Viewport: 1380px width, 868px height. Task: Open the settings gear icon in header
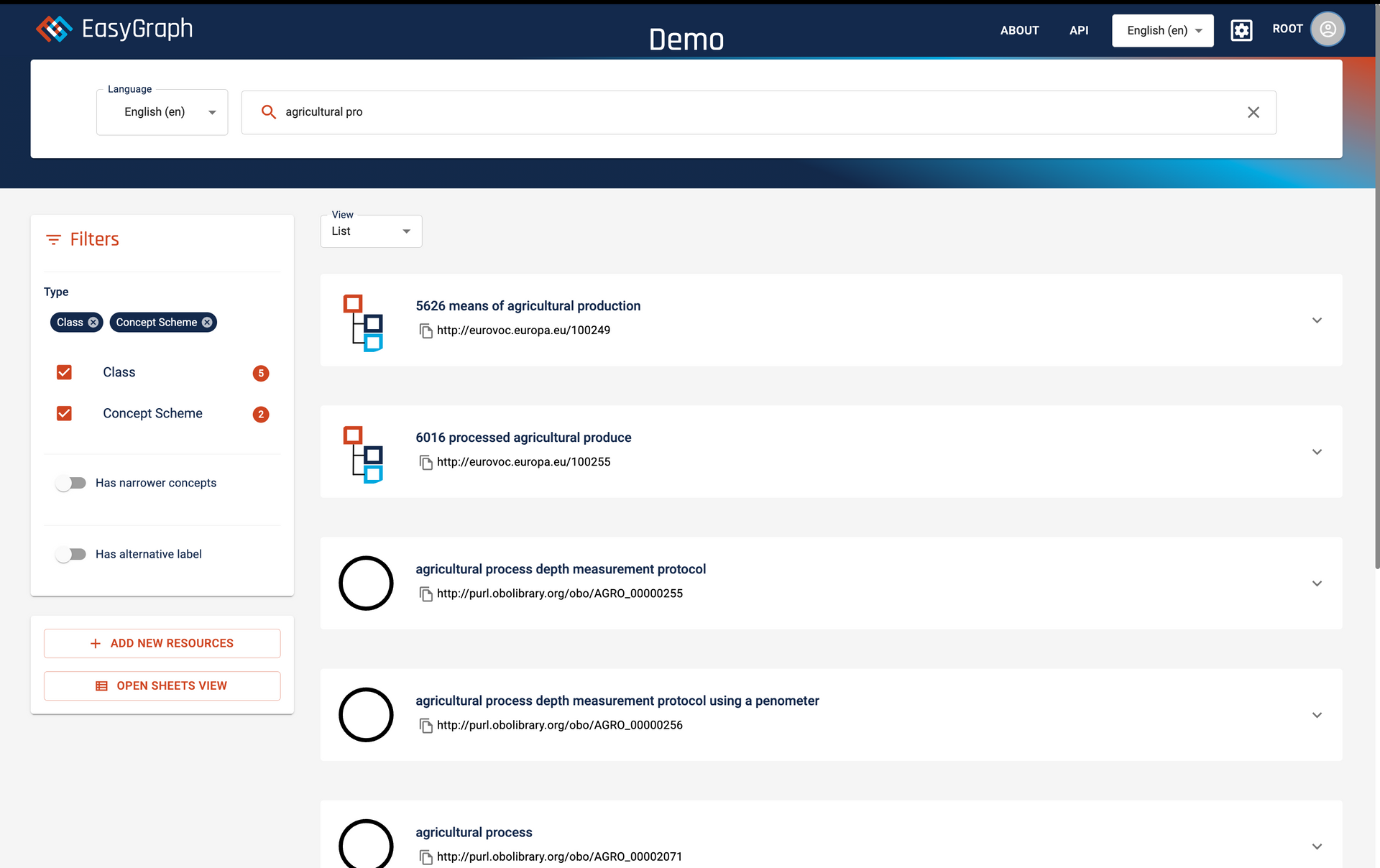pyautogui.click(x=1241, y=30)
